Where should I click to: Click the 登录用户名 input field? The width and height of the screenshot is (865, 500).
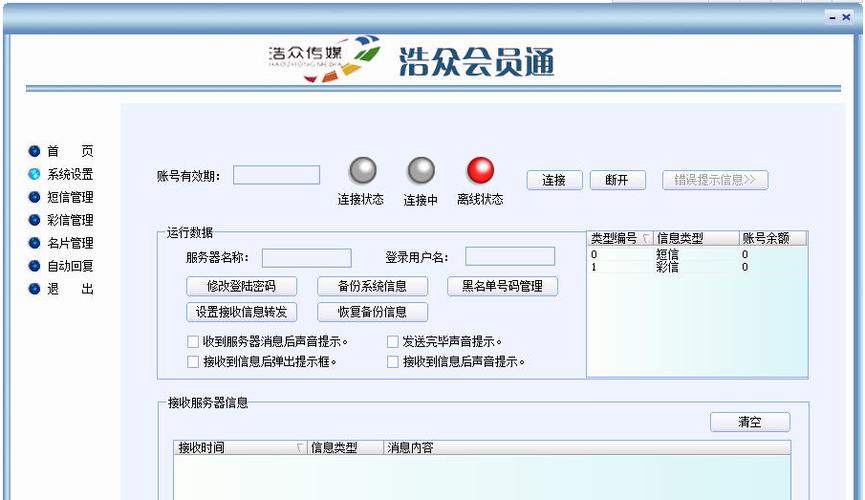(x=510, y=256)
